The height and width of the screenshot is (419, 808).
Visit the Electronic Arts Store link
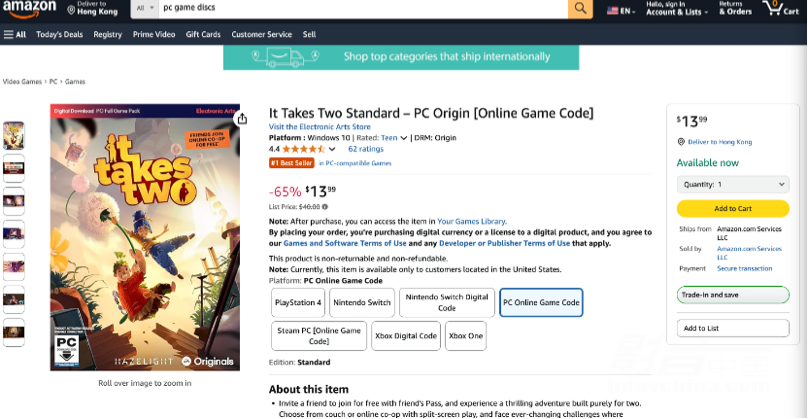(x=319, y=127)
